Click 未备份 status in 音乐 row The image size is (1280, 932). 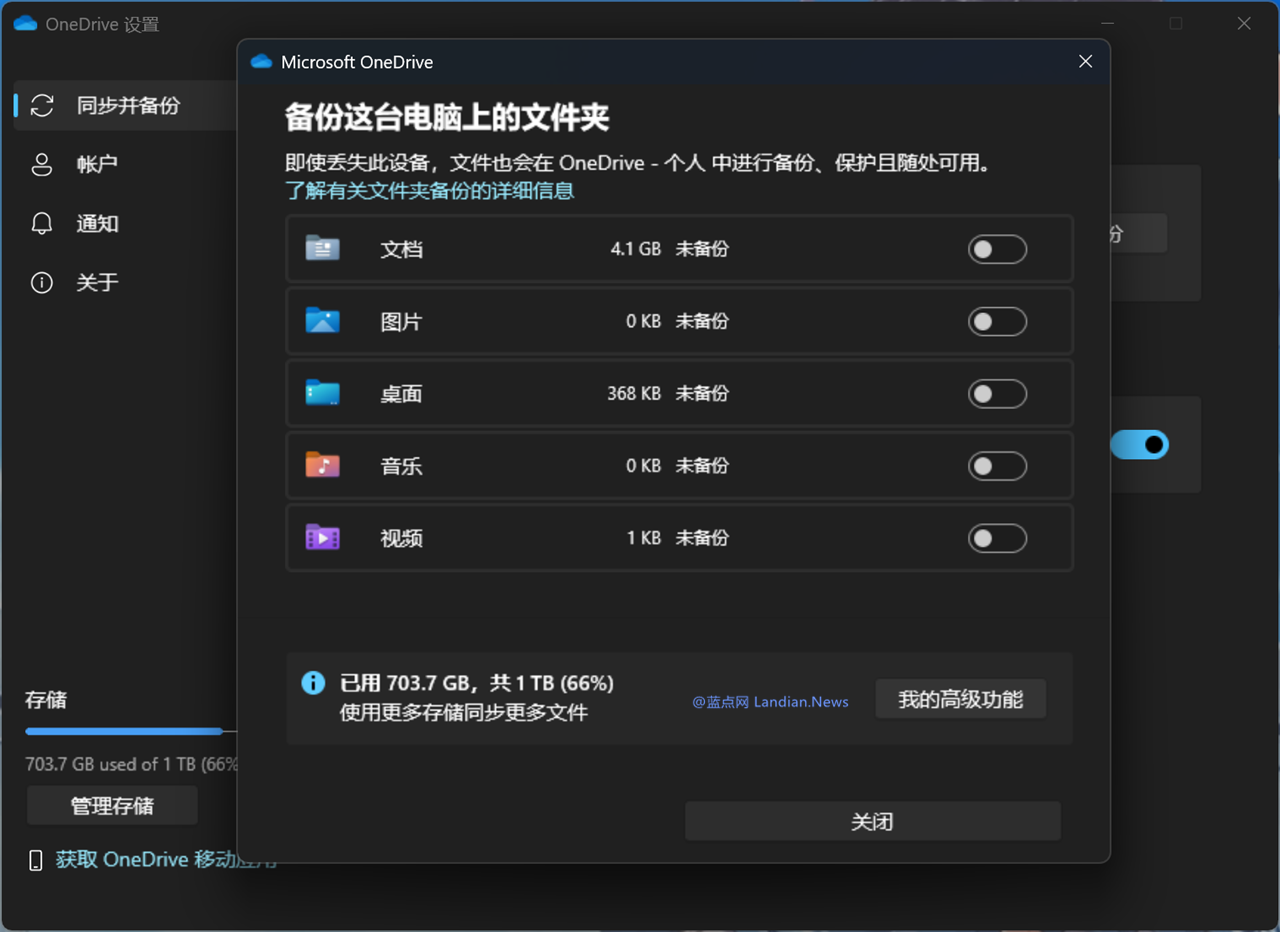pyautogui.click(x=702, y=465)
